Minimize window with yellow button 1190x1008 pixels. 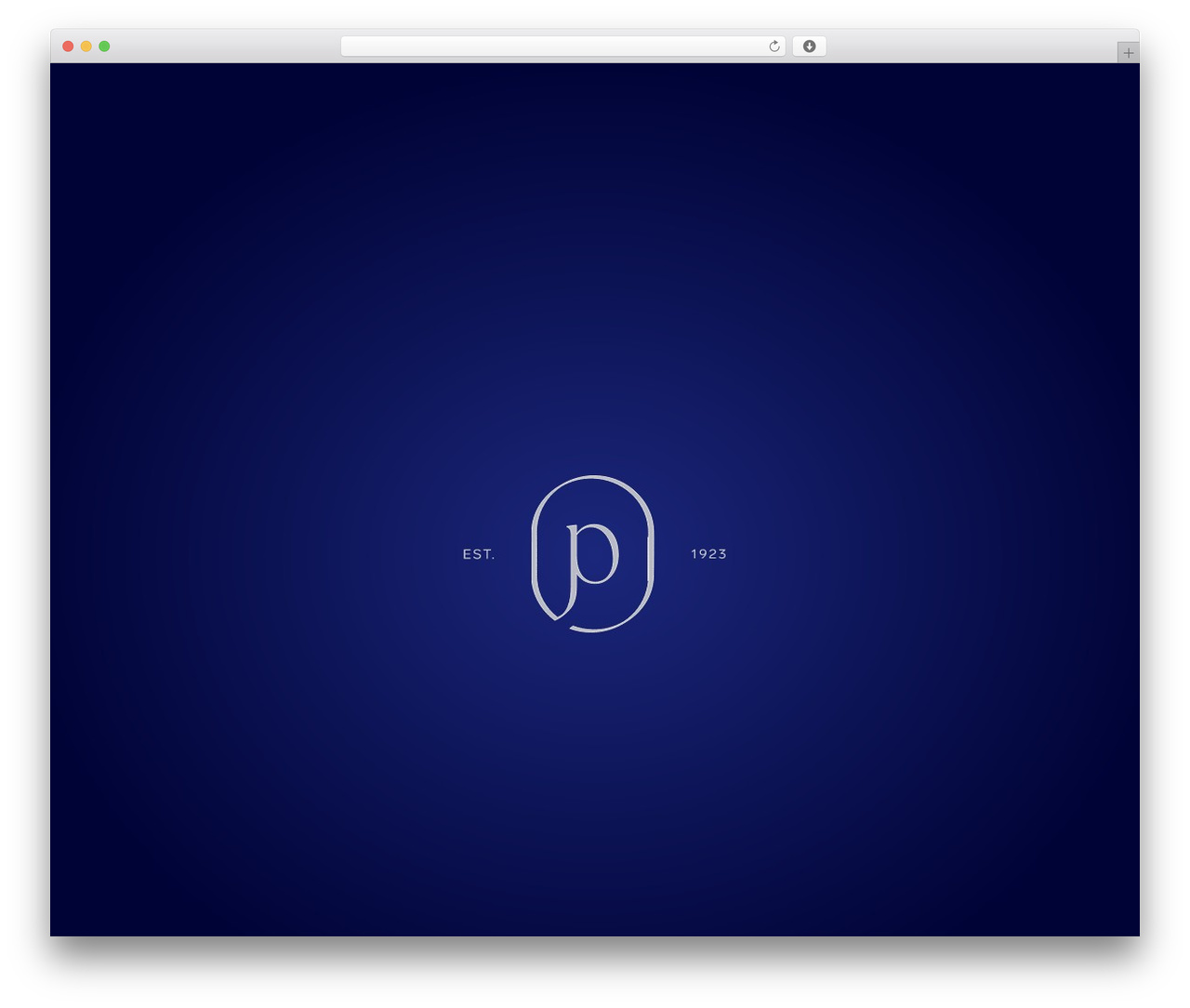click(86, 46)
